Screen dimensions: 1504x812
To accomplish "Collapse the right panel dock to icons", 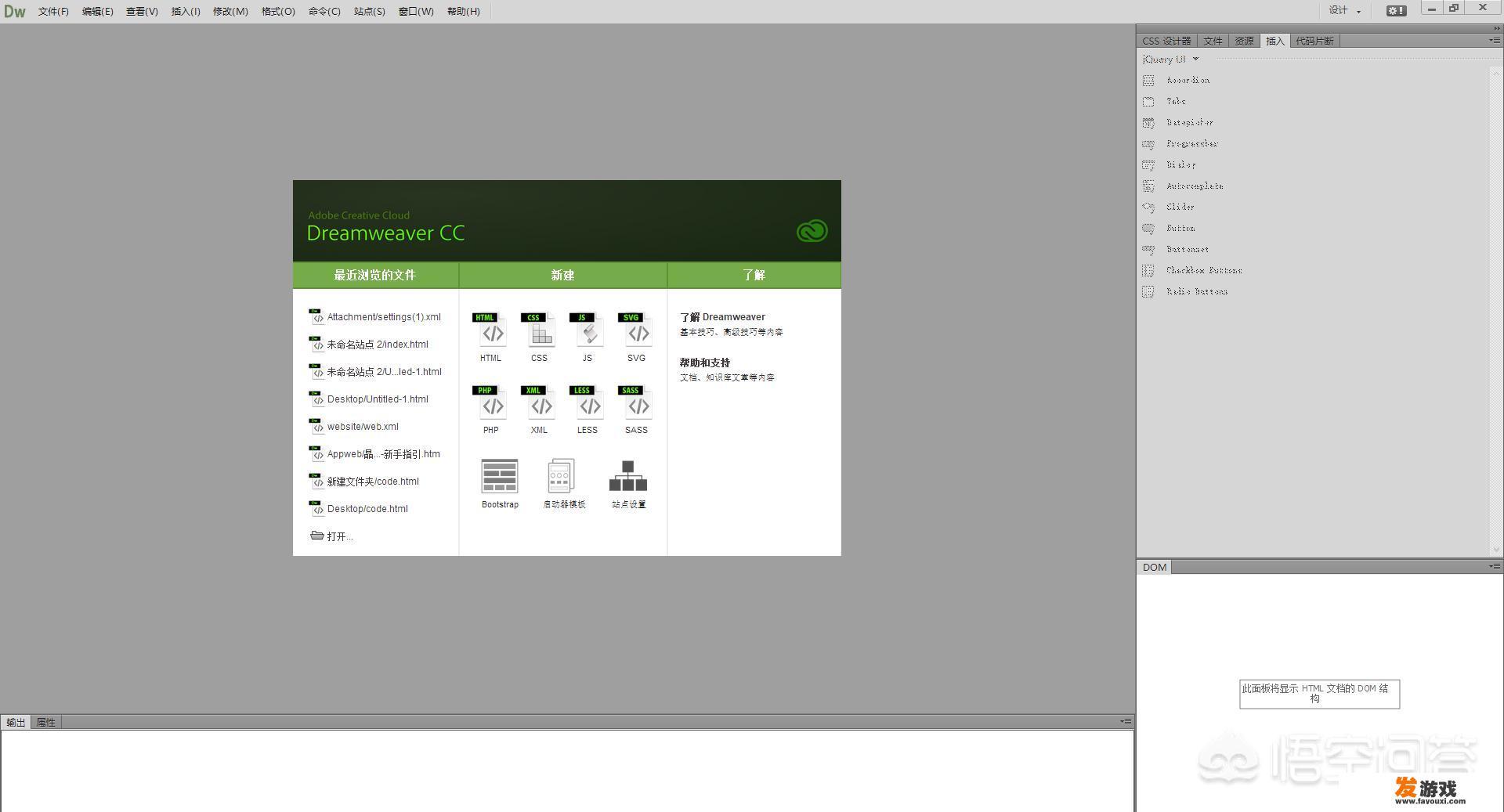I will pos(1497,28).
